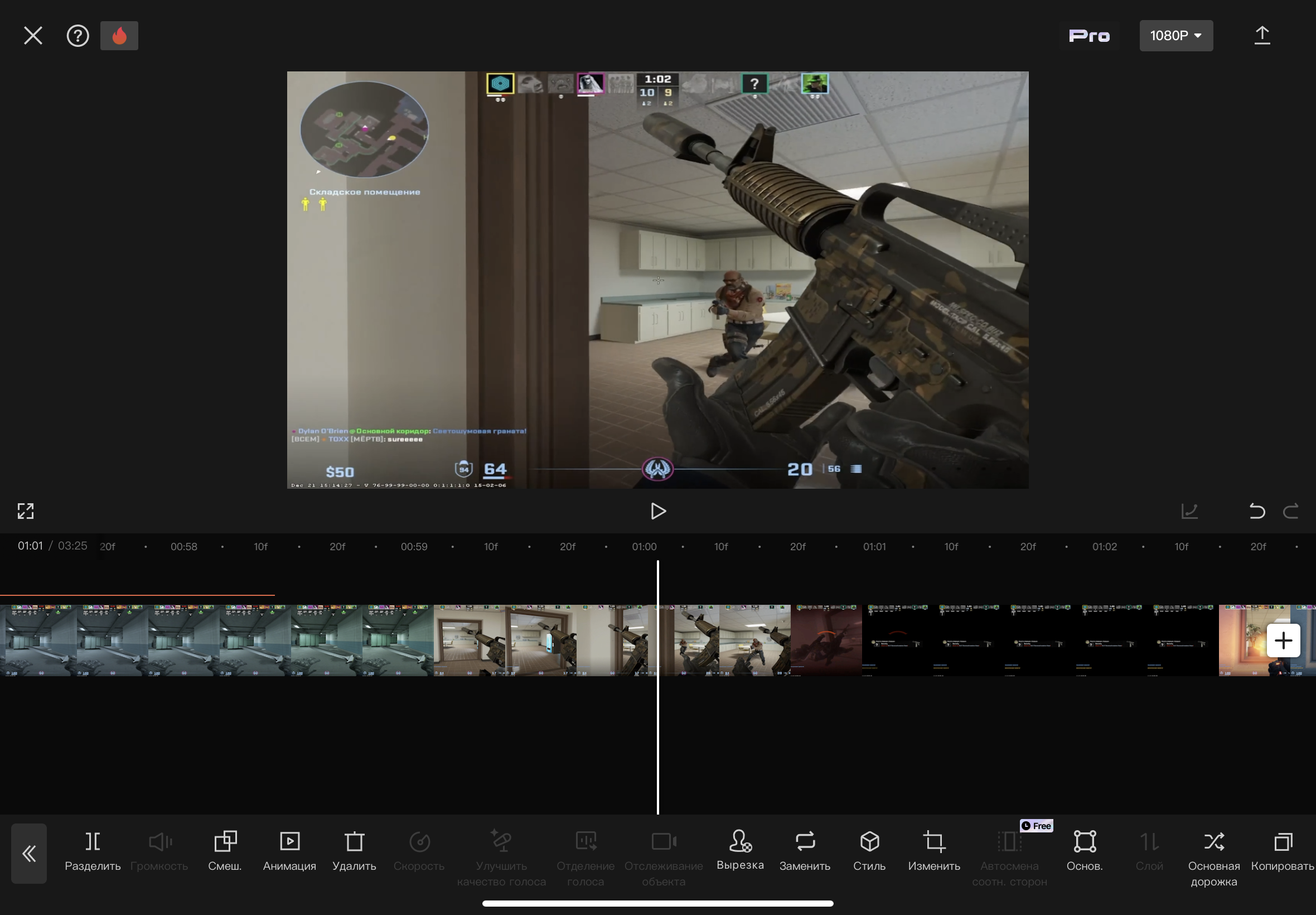Select the dark red clip thumbnail in the timeline

(x=826, y=641)
